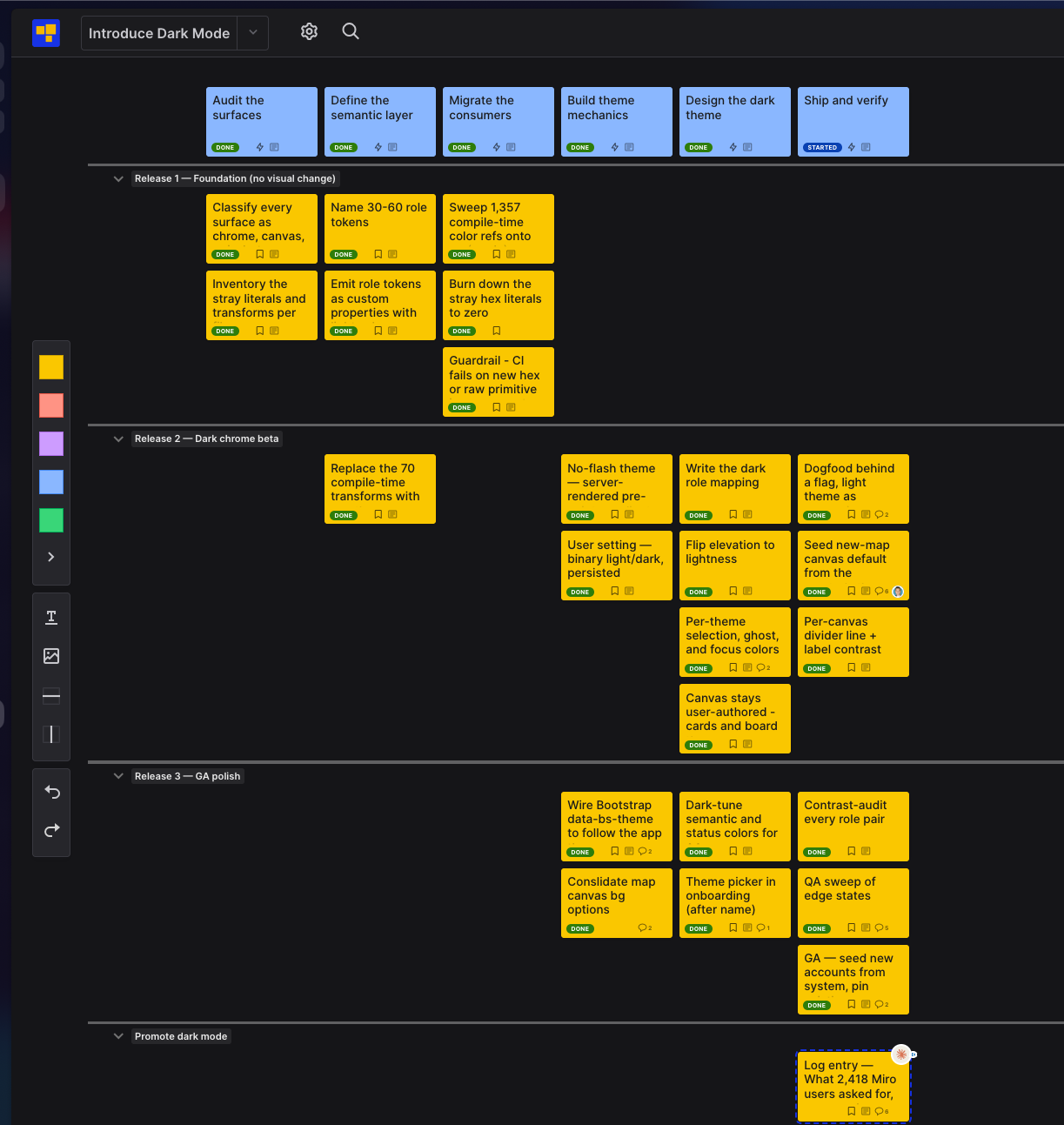The height and width of the screenshot is (1125, 1064).
Task: Add a vertical divider line
Action: tap(51, 734)
